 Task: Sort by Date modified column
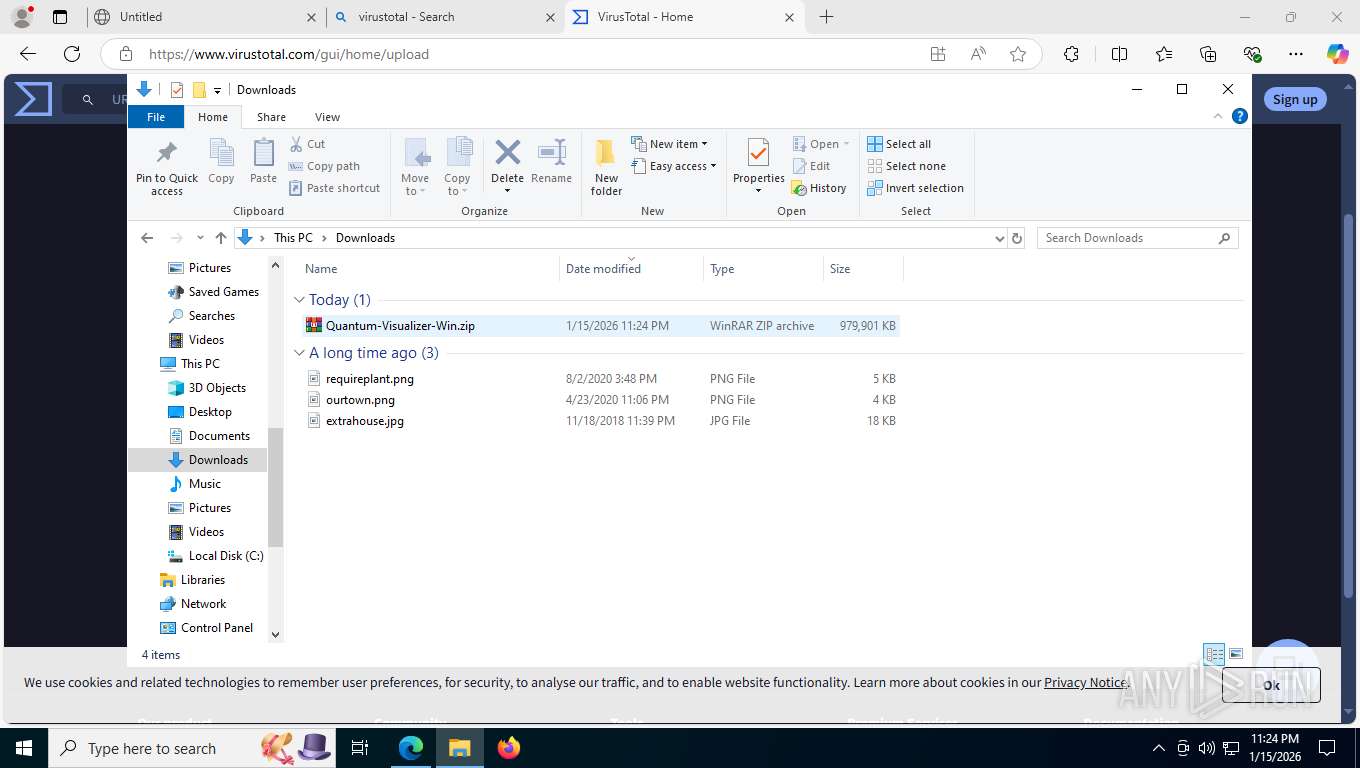631,269
